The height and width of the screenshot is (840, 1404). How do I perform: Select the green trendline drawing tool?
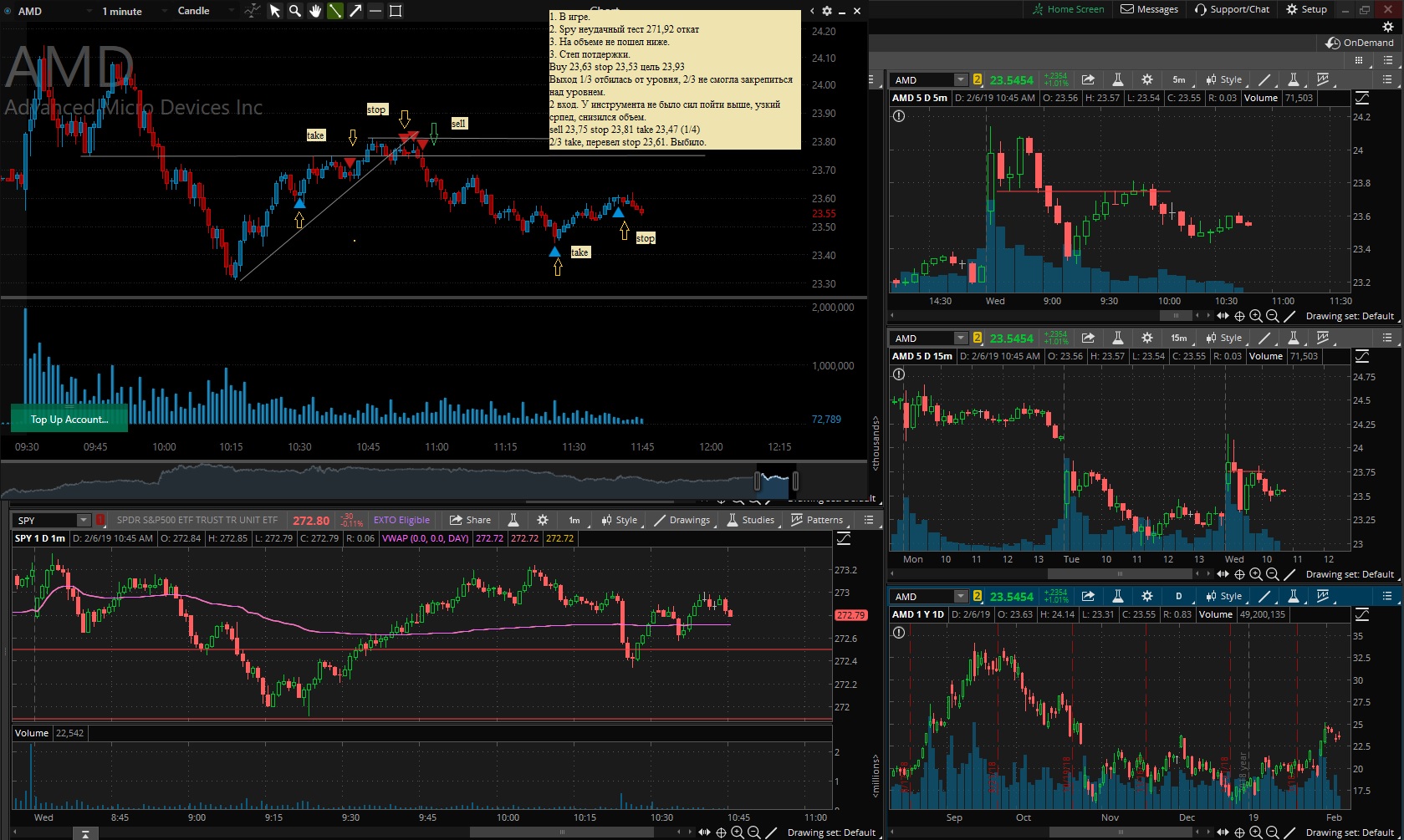click(x=335, y=11)
